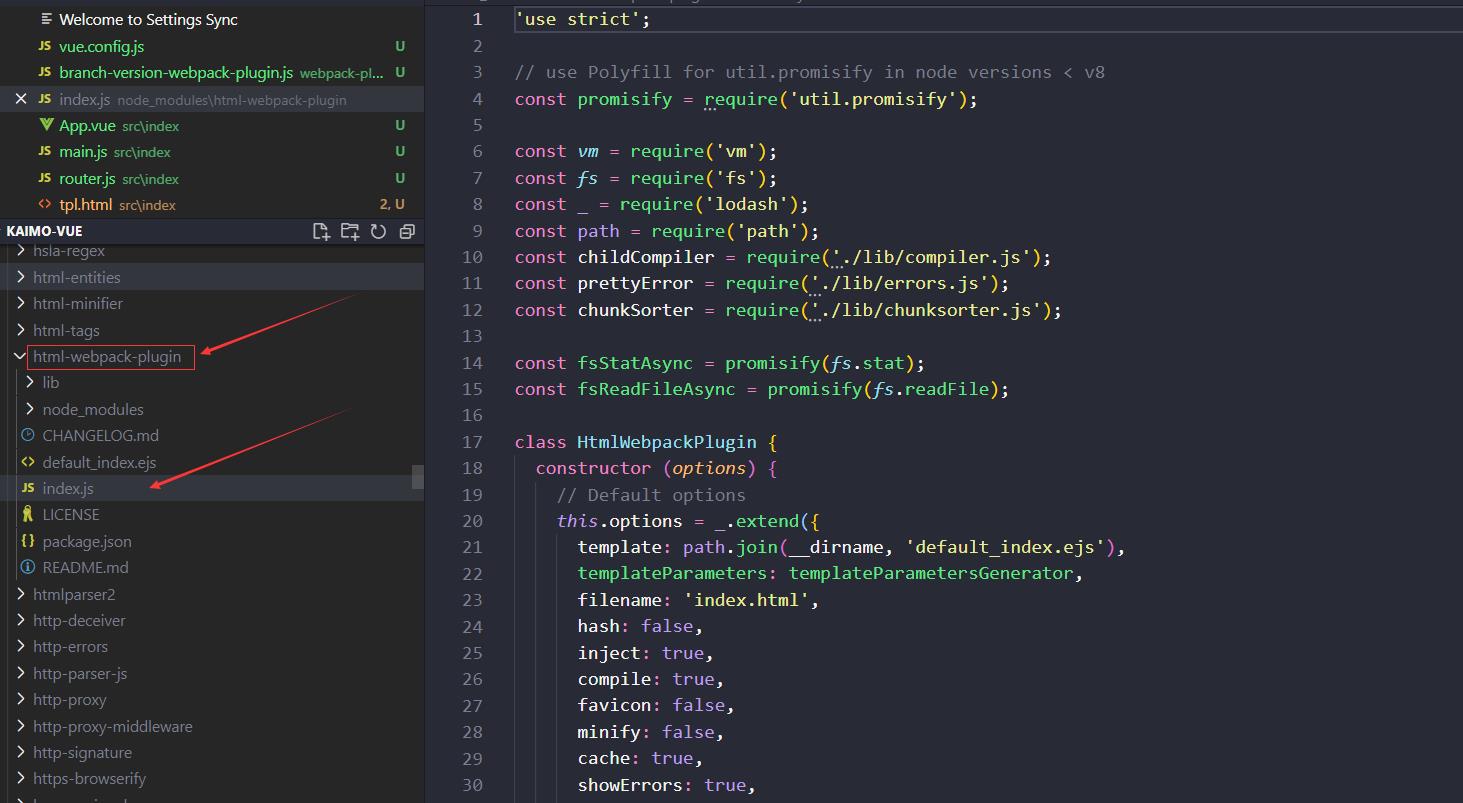This screenshot has height=803, width=1463.
Task: Click 'constructor' keyword on line 18
Action: (593, 468)
